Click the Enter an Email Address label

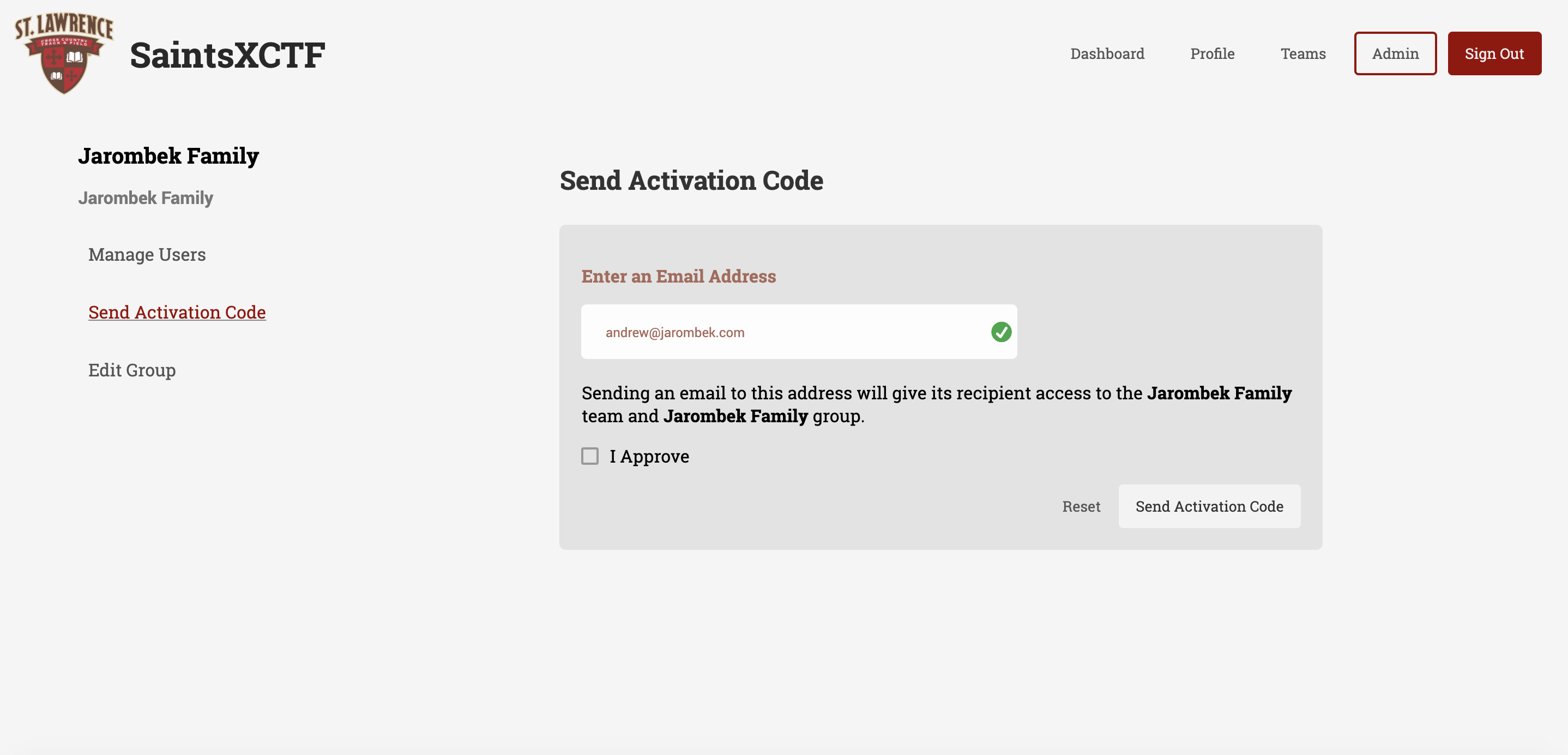point(679,276)
